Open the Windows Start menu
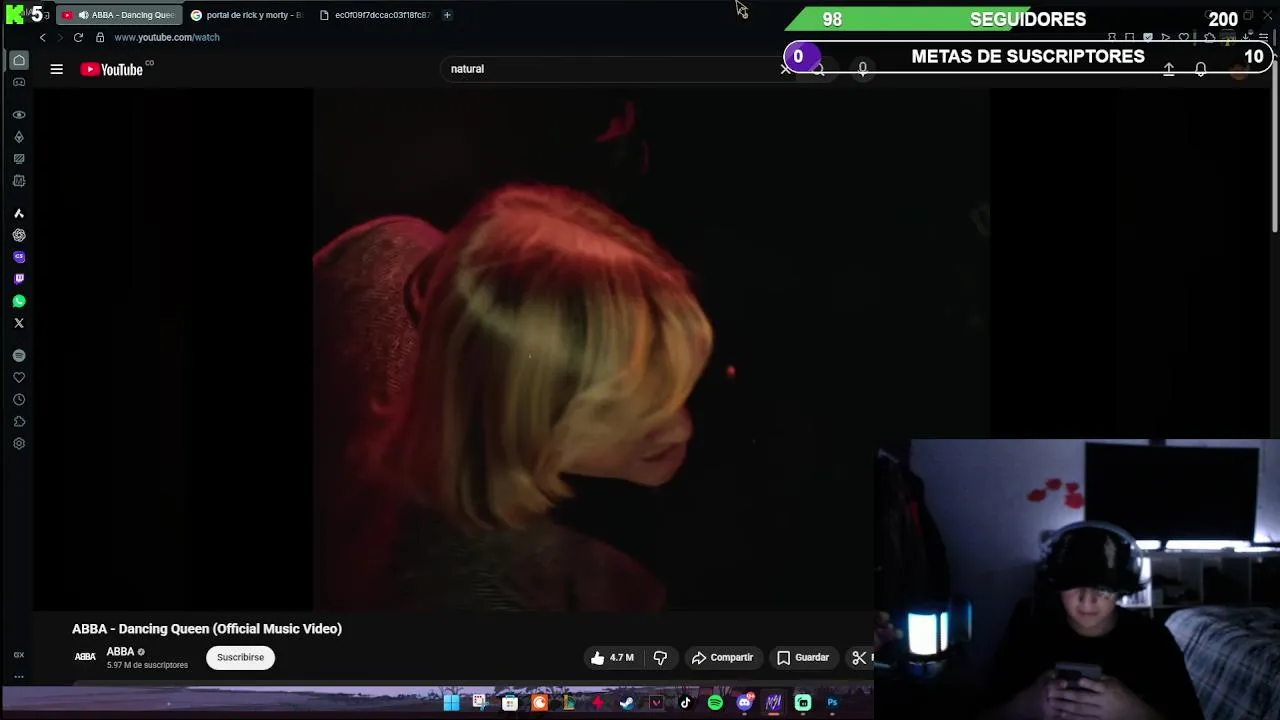This screenshot has width=1280, height=720. click(451, 703)
